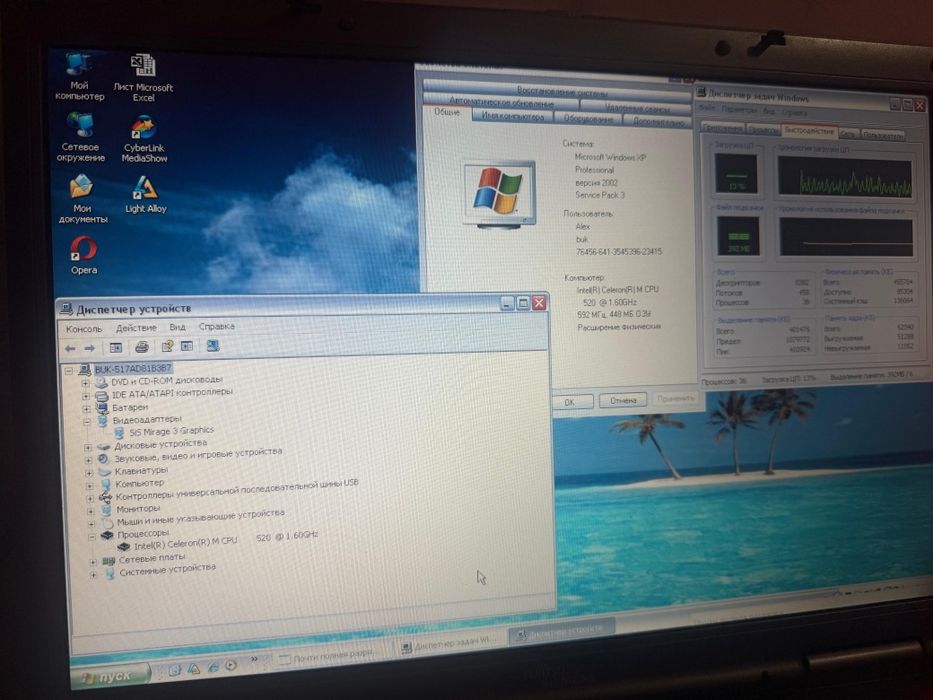Viewport: 933px width, 700px height.
Task: Switch to Сеть tab in Task Manager
Action: click(847, 134)
